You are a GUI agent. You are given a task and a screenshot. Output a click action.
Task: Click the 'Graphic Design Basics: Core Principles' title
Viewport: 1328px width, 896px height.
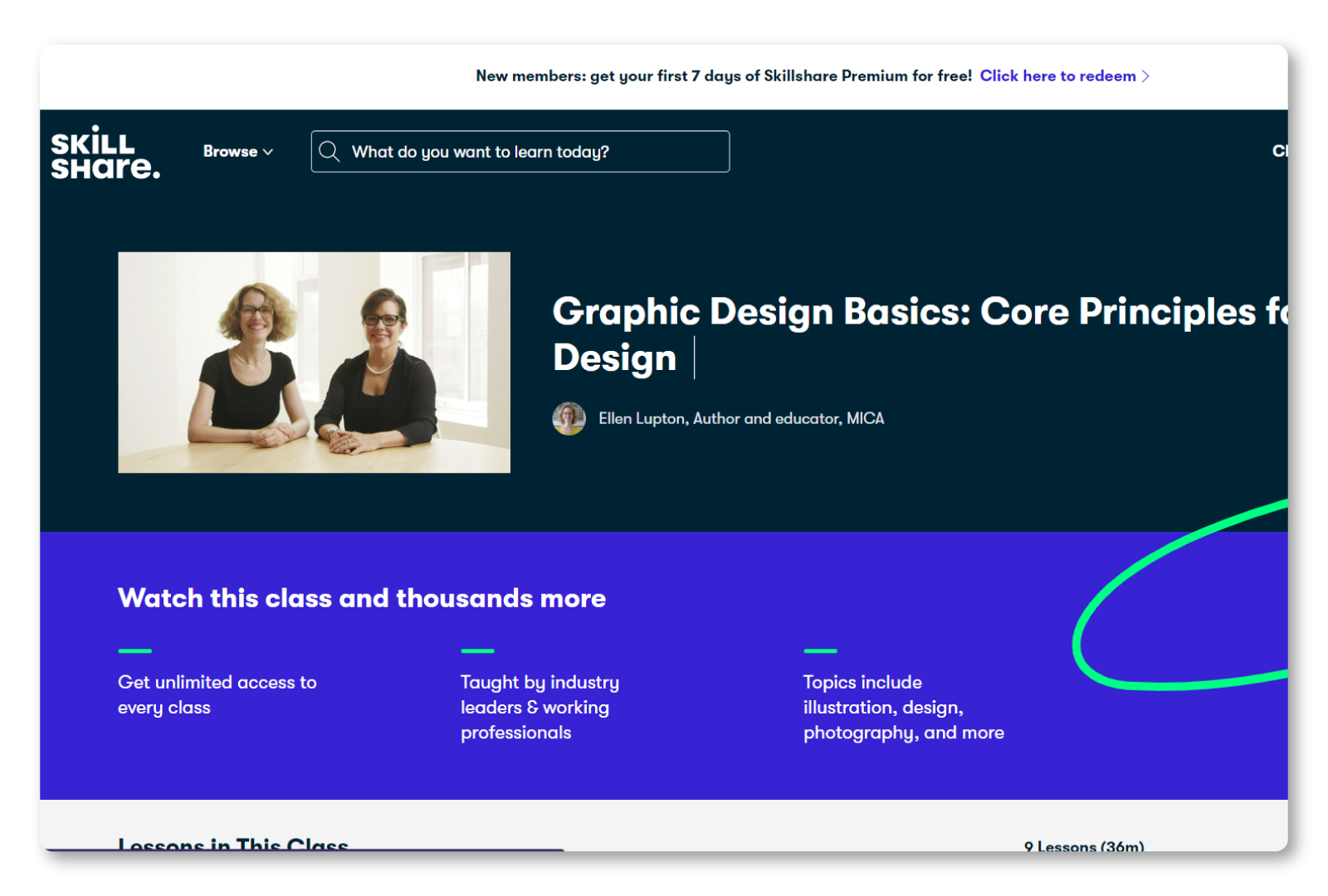[920, 334]
